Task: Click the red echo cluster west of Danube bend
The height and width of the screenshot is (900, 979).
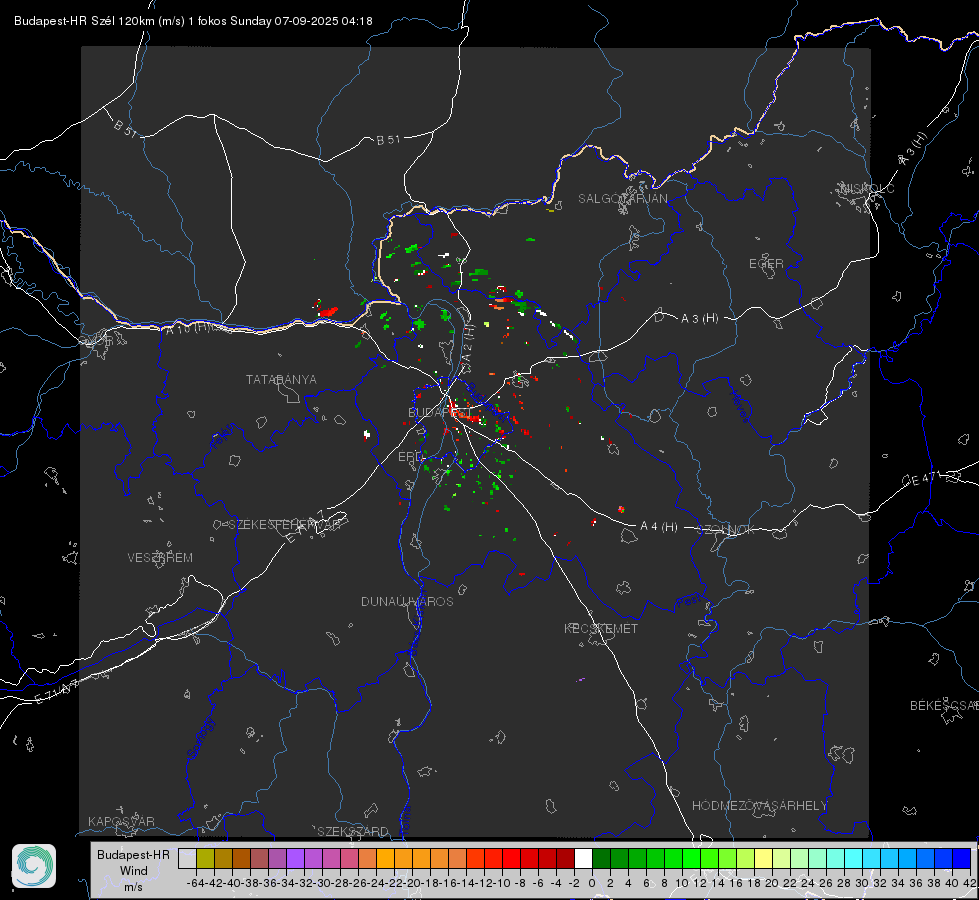Action: 325,309
